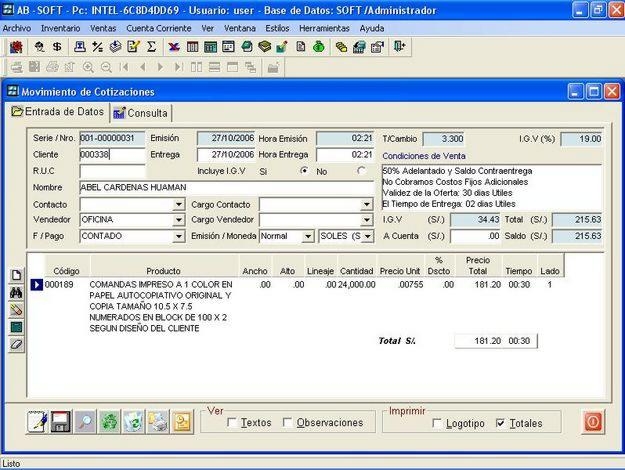
Task: Open the Cargo Vendedor dropdown
Action: [x=366, y=220]
